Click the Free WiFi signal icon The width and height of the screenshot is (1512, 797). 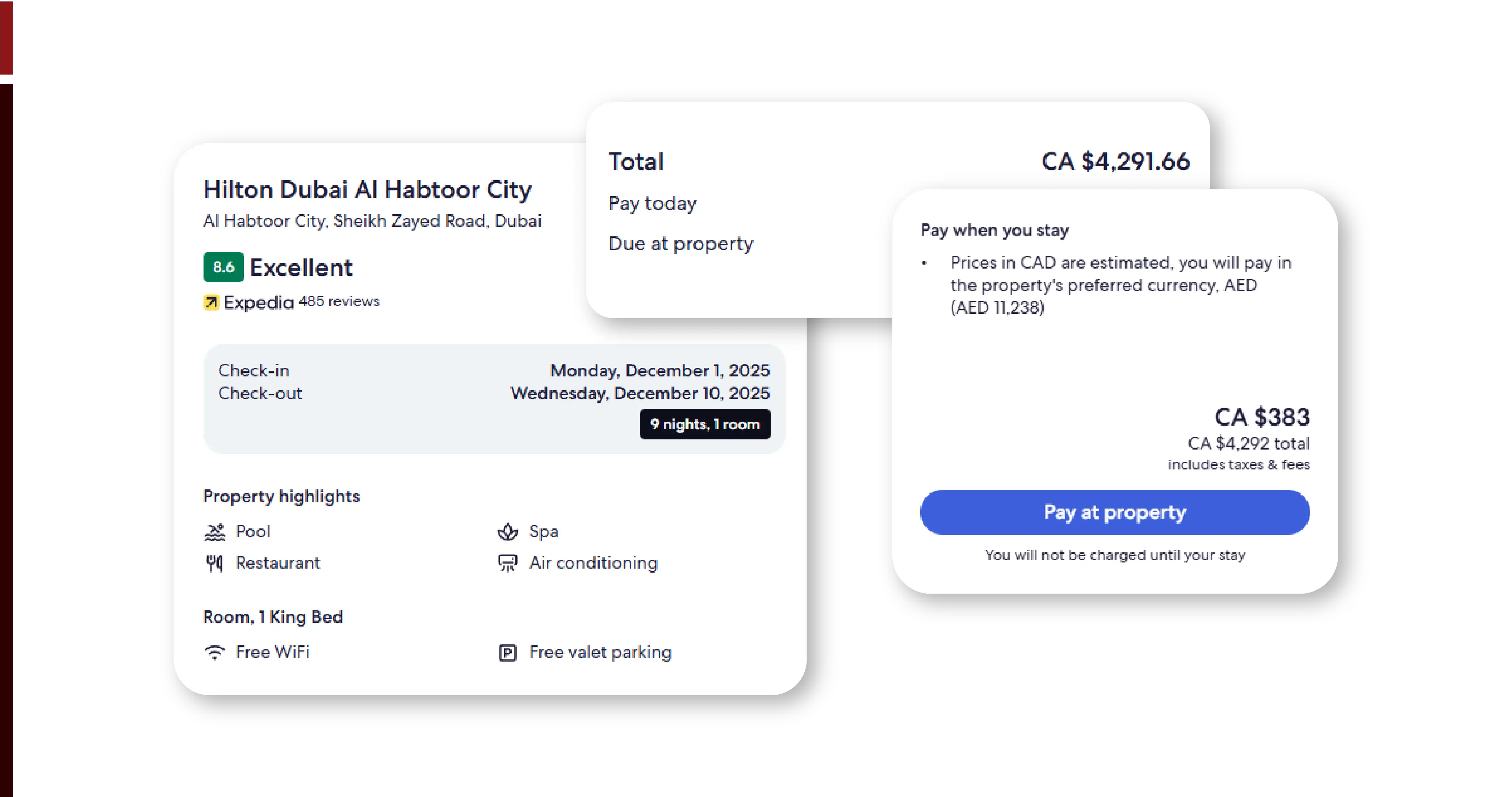[215, 653]
